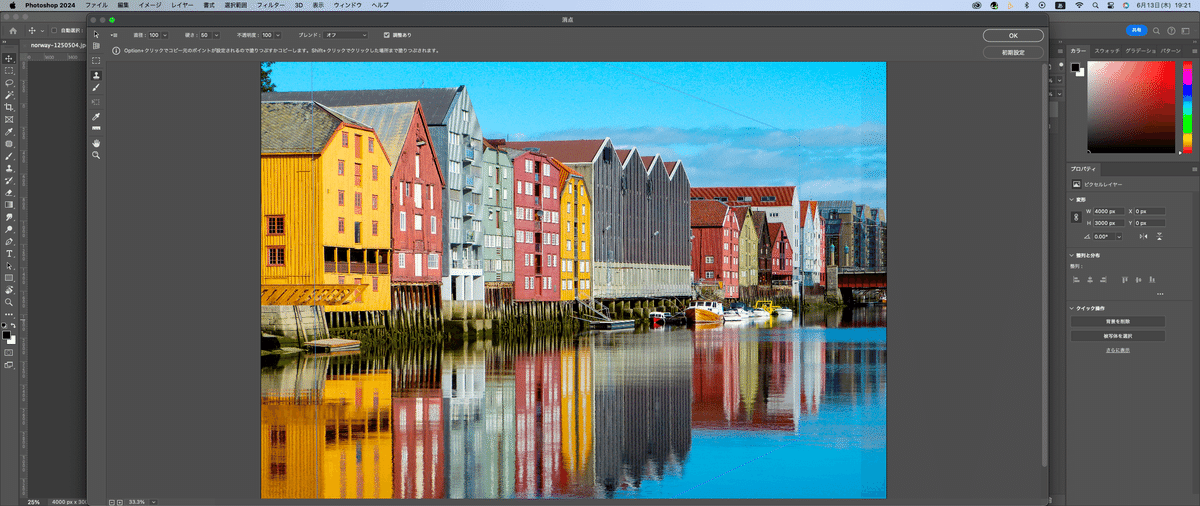Collapse the 変形 section in Properties
This screenshot has width=1200, height=506.
click(1072, 199)
